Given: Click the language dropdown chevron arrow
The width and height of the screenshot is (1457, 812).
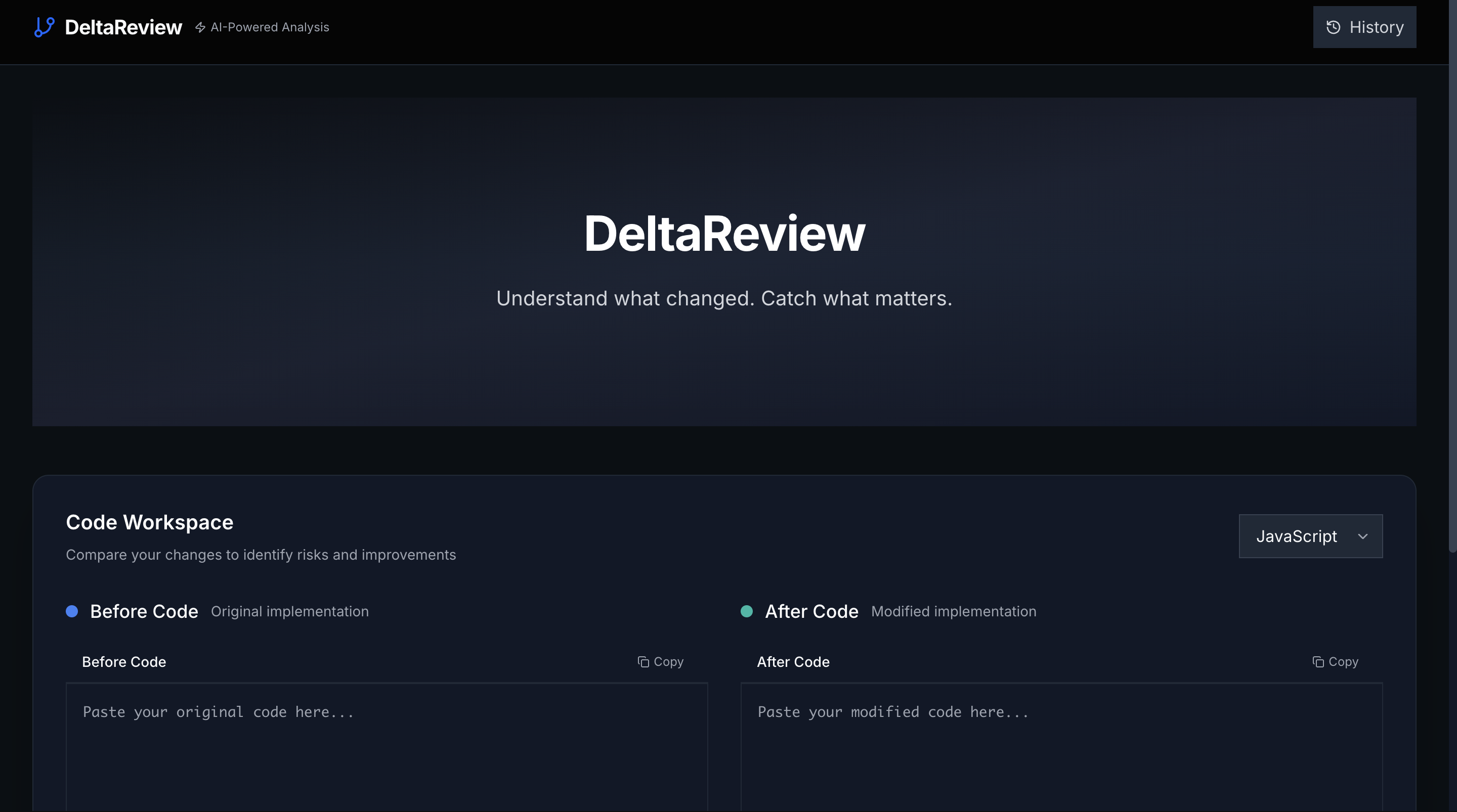Looking at the screenshot, I should point(1362,536).
